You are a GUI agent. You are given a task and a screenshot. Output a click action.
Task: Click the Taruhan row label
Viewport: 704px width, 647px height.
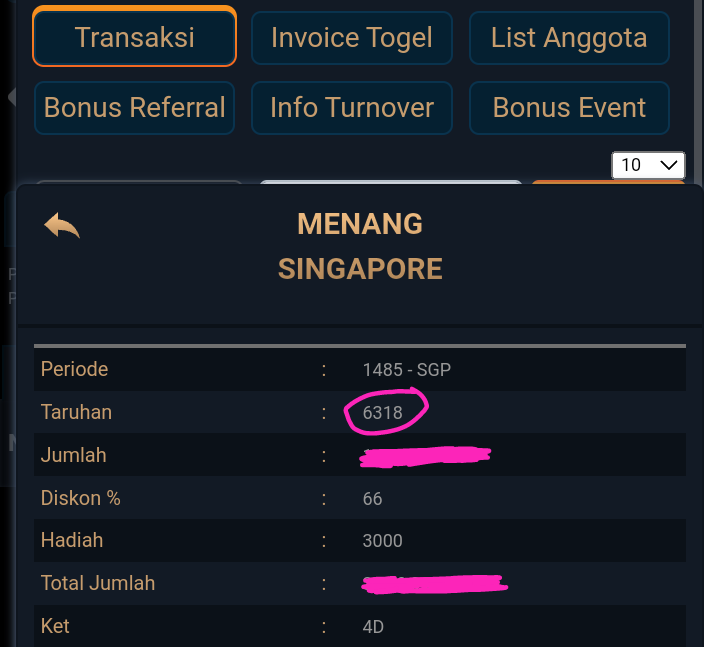[76, 412]
